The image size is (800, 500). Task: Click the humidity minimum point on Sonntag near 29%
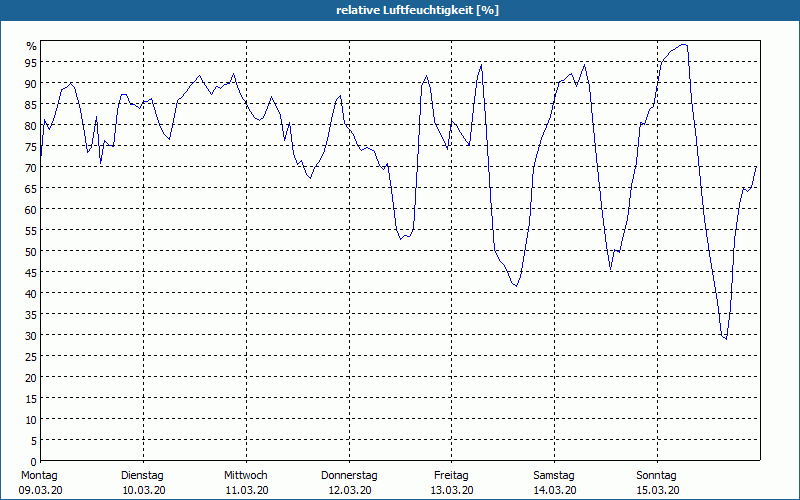(x=726, y=339)
